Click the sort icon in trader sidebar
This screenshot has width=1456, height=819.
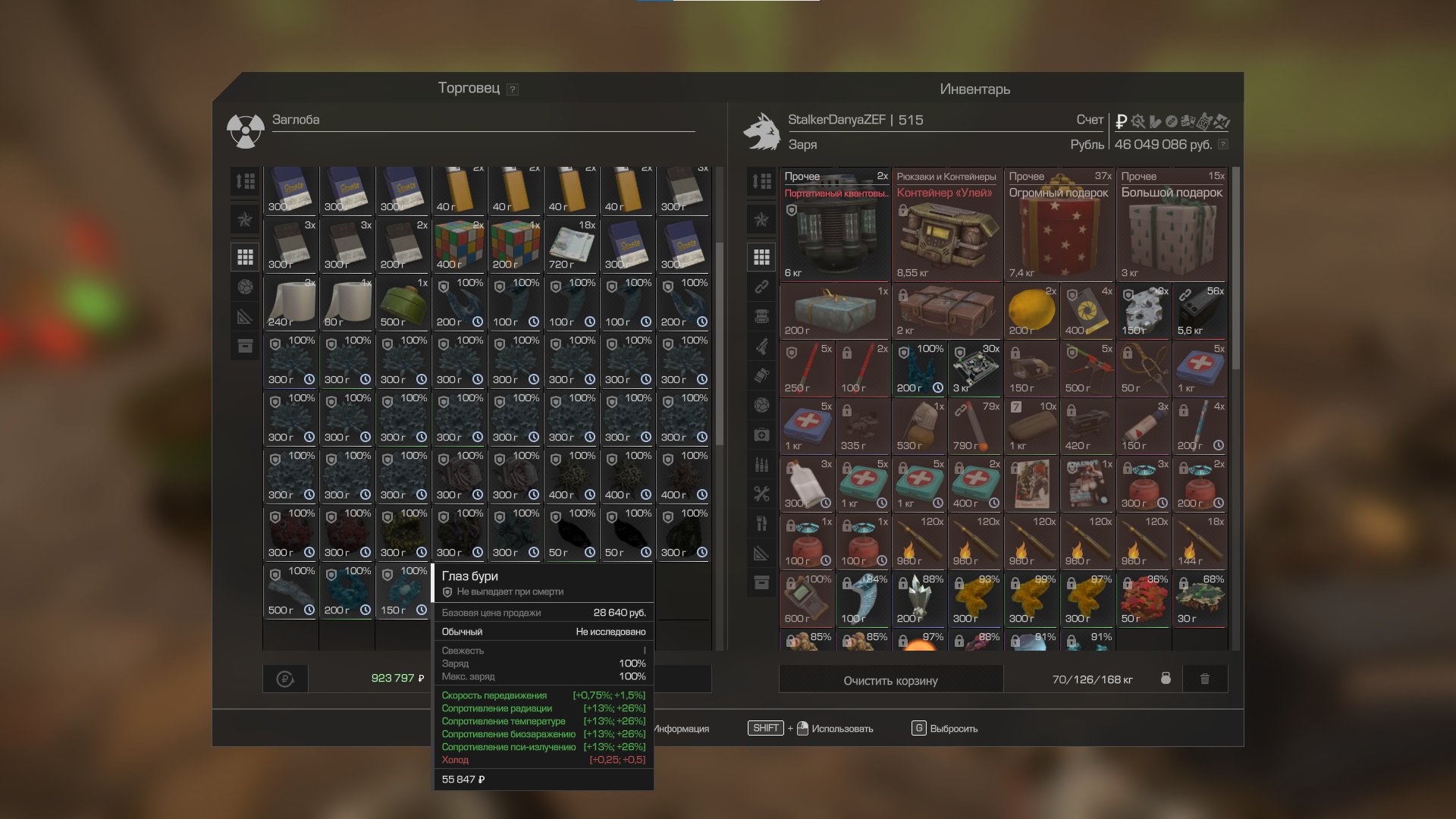(245, 181)
